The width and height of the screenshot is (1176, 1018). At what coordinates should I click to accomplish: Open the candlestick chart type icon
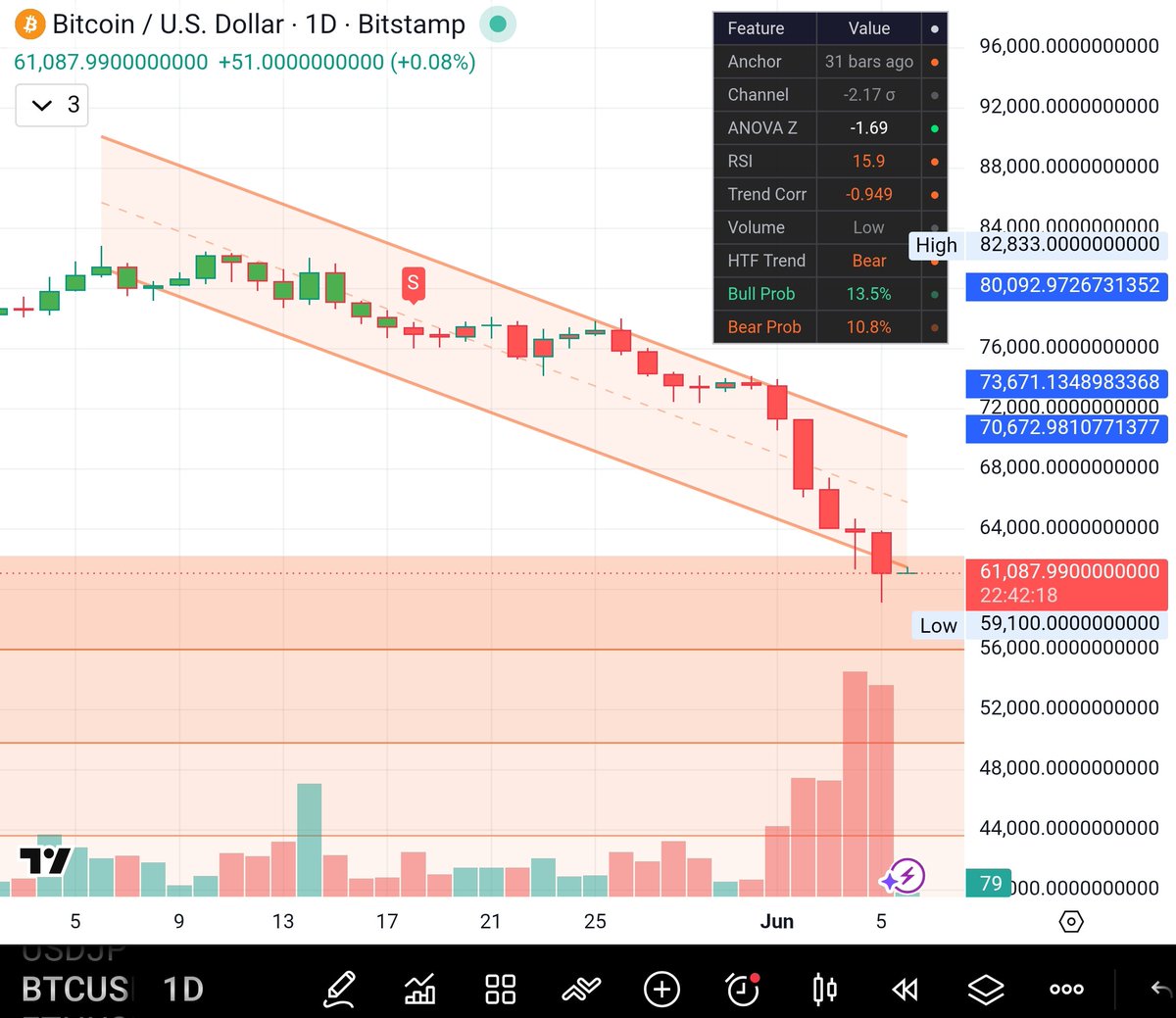[x=824, y=990]
